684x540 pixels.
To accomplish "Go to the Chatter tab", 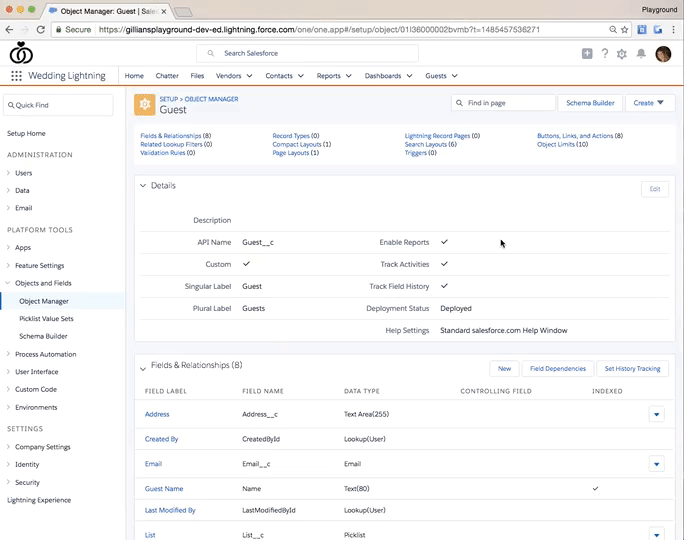I will pos(167,76).
